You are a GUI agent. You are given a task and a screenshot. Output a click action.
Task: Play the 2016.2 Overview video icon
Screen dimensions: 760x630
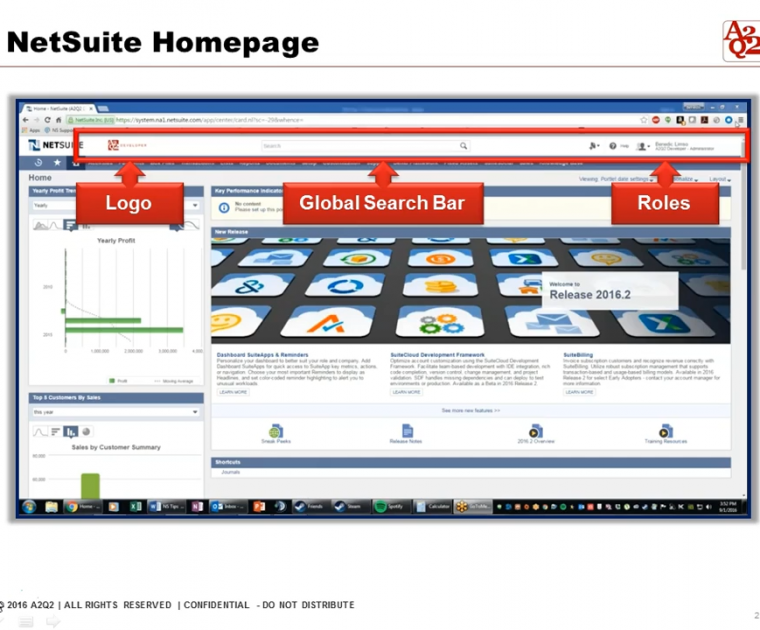click(x=535, y=431)
